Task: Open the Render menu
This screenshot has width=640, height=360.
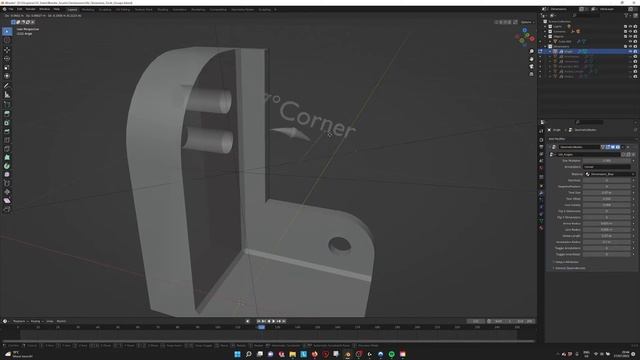Action: pos(31,9)
